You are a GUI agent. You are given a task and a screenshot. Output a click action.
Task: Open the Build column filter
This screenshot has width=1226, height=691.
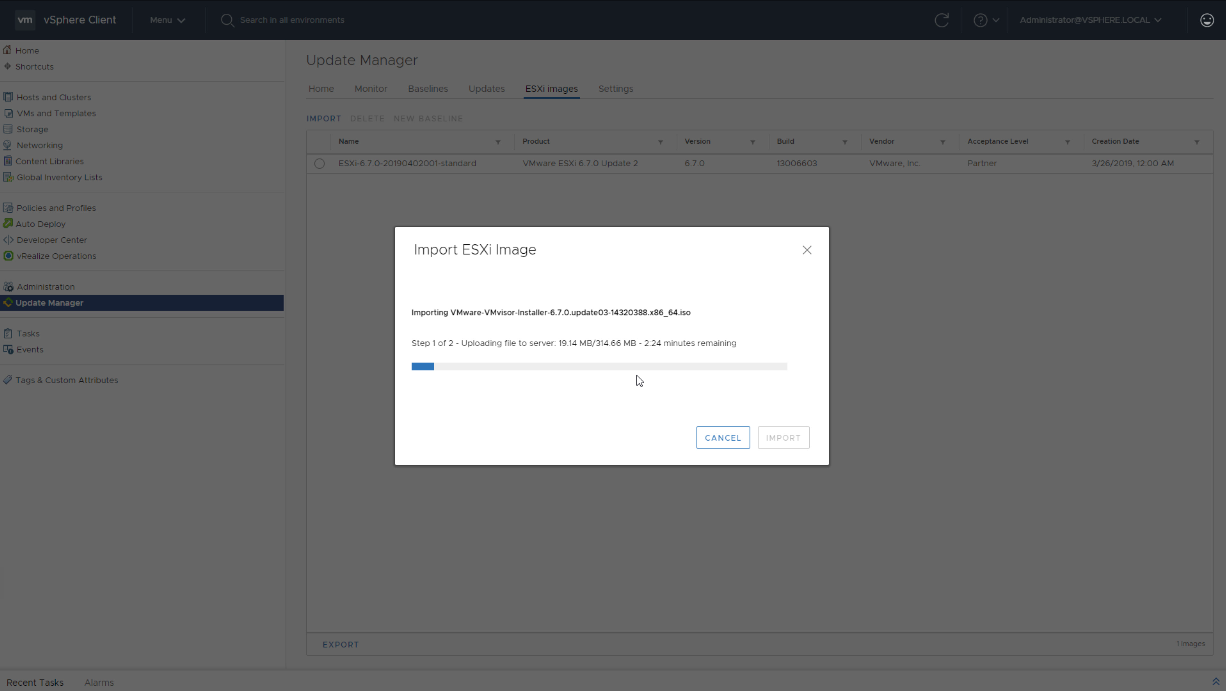tap(845, 142)
